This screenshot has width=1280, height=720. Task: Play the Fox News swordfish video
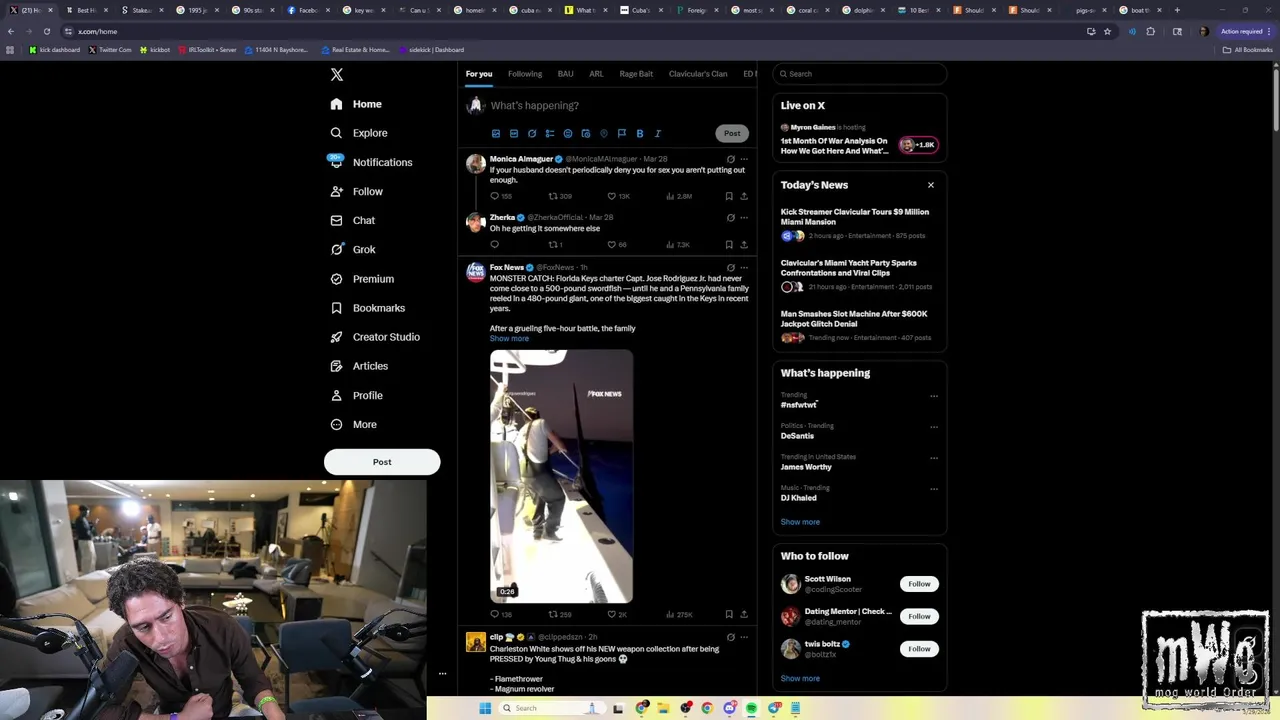pos(561,476)
